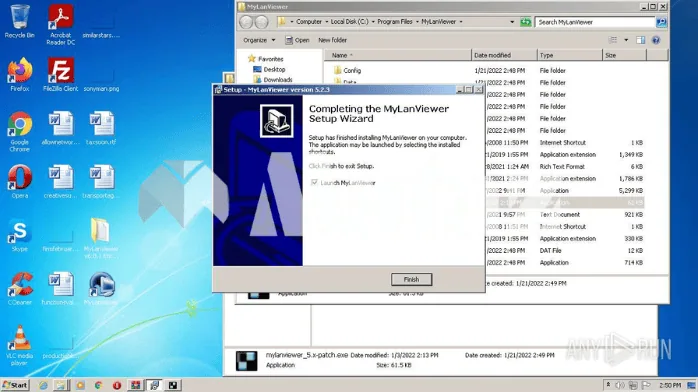Expand address bar history dropdown
This screenshot has width=698, height=392.
(x=512, y=22)
